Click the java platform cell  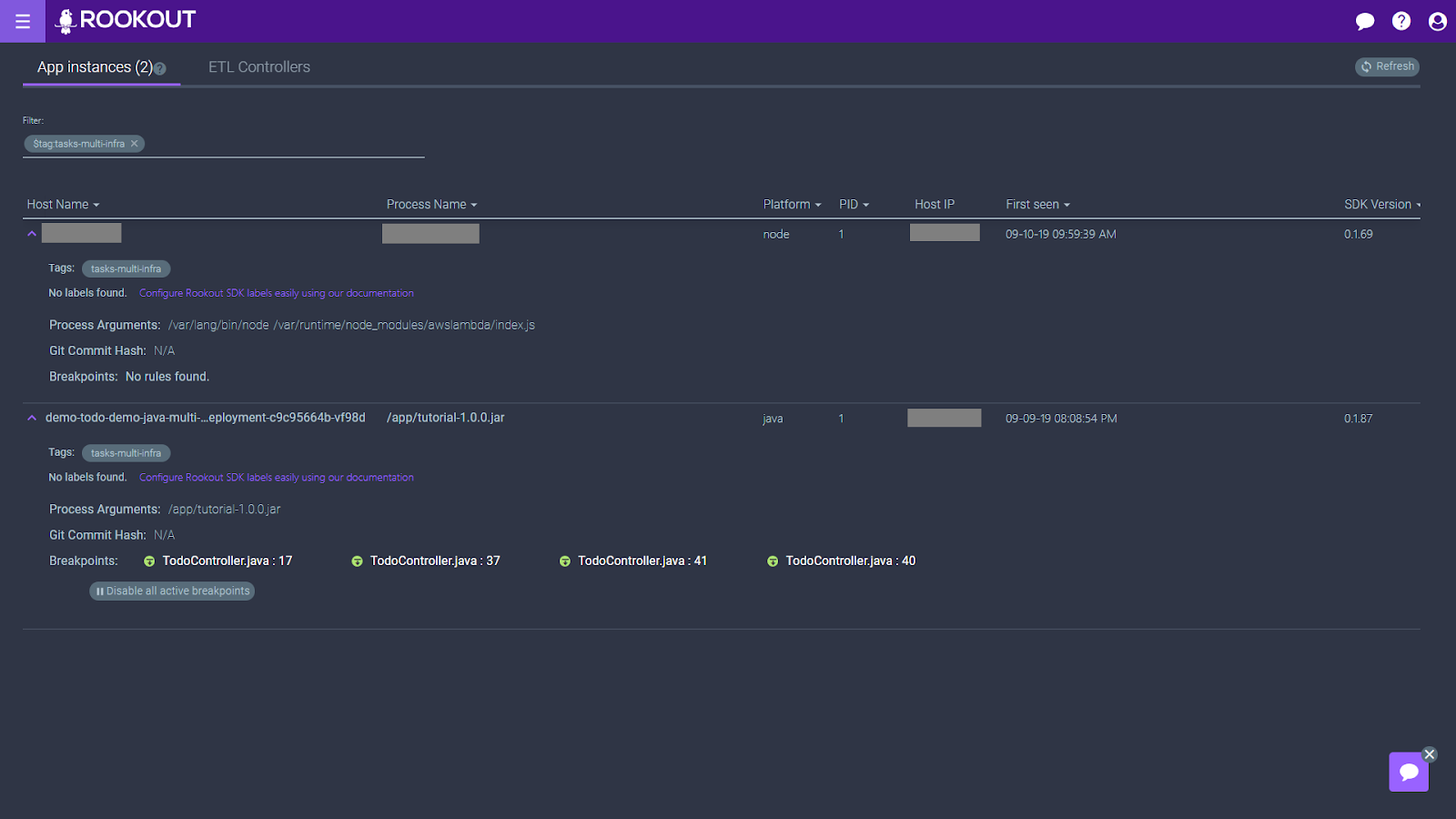coord(773,419)
